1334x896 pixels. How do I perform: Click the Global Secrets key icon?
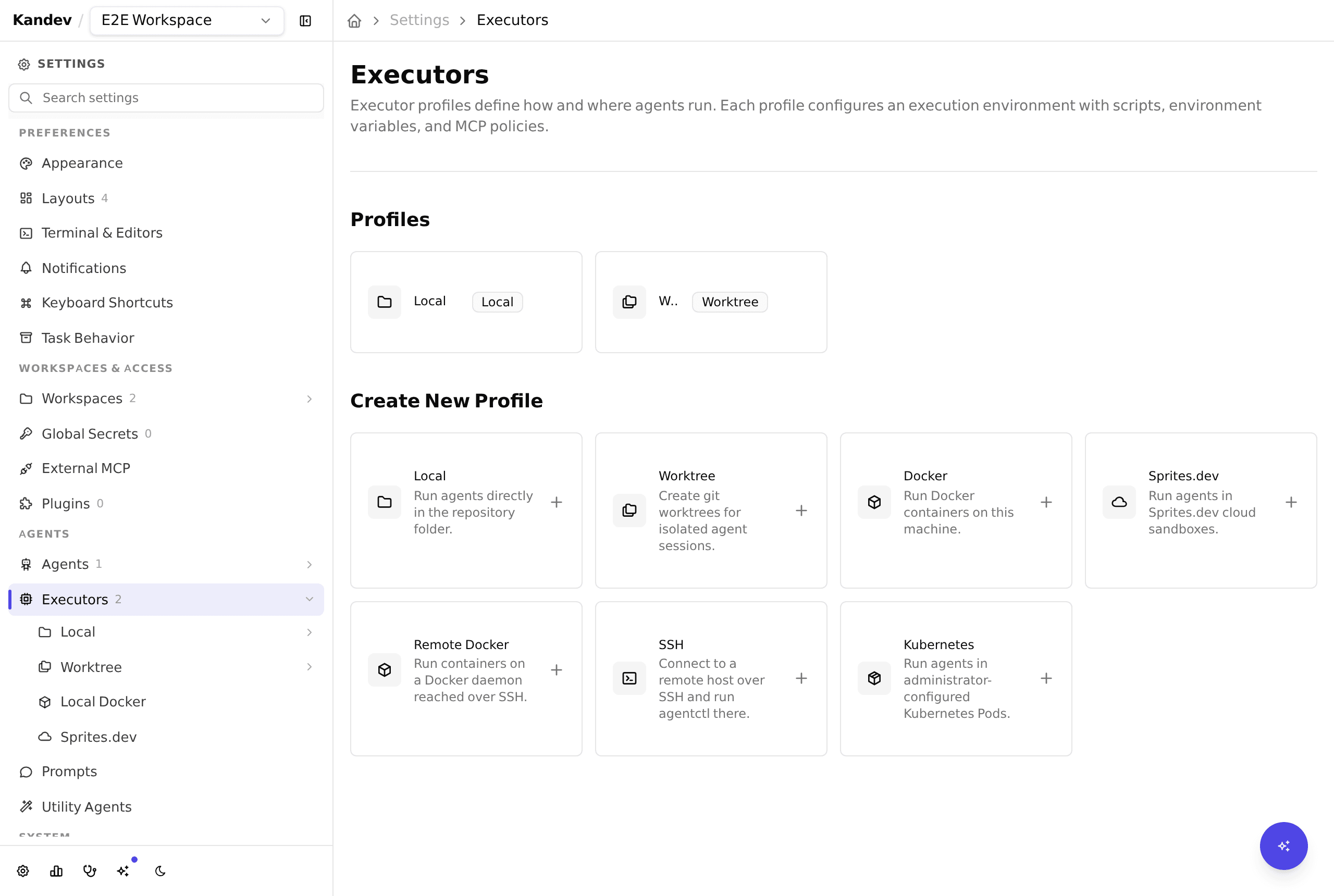pos(26,434)
